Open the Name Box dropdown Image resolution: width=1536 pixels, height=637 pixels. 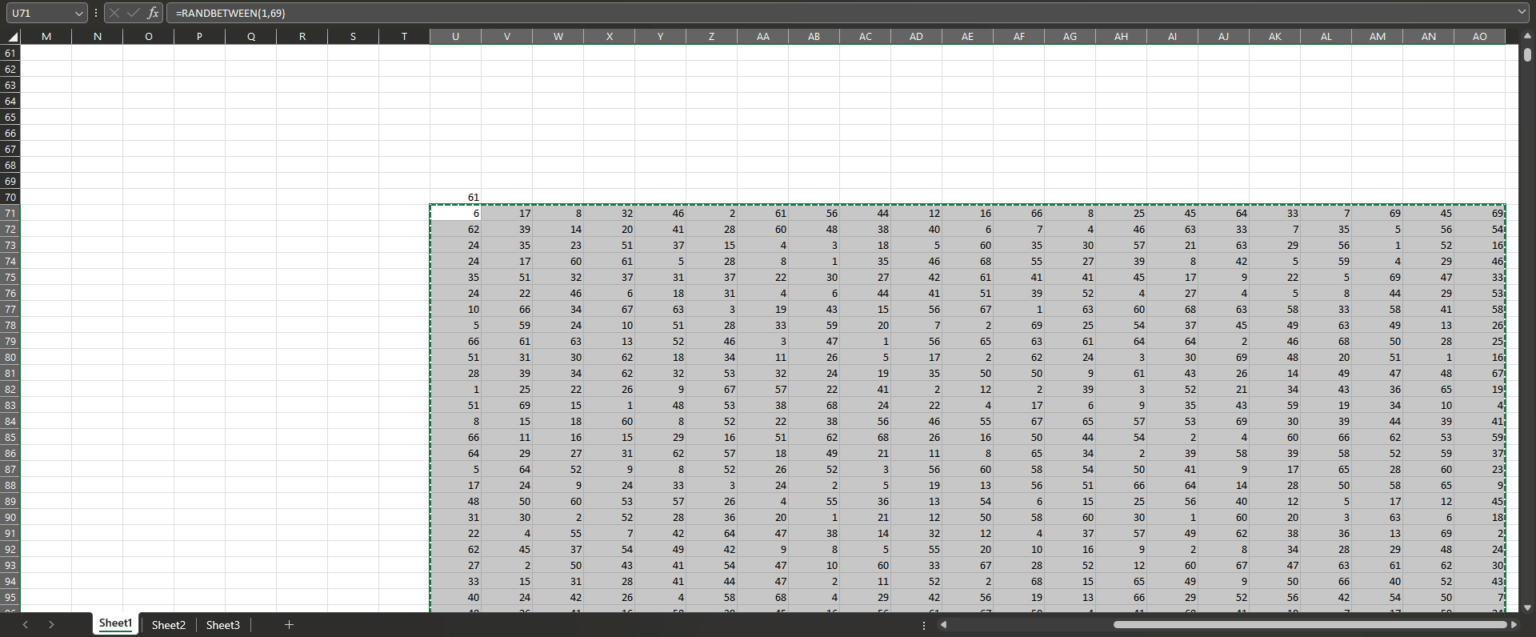click(x=79, y=13)
